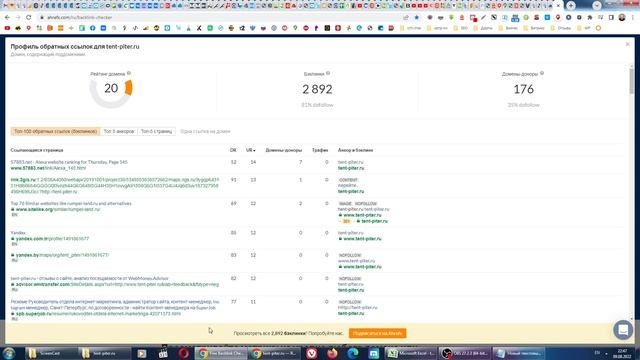Image resolution: width=640 pixels, height=360 pixels.
Task: Sort by Домены-доноры column header
Action: pyautogui.click(x=284, y=150)
